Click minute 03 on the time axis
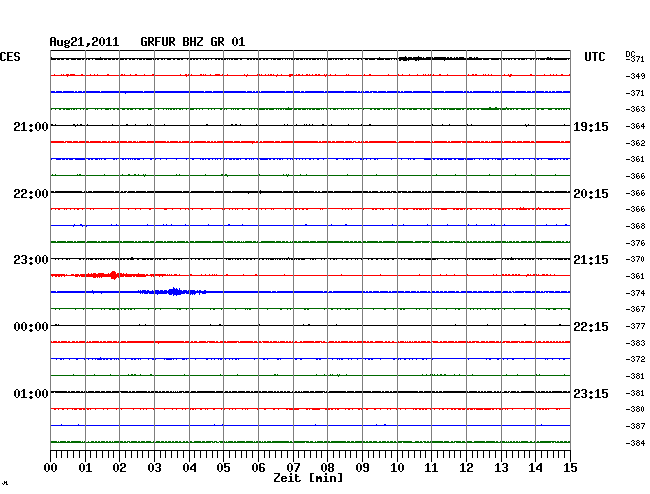This screenshot has width=650, height=494. [x=154, y=468]
